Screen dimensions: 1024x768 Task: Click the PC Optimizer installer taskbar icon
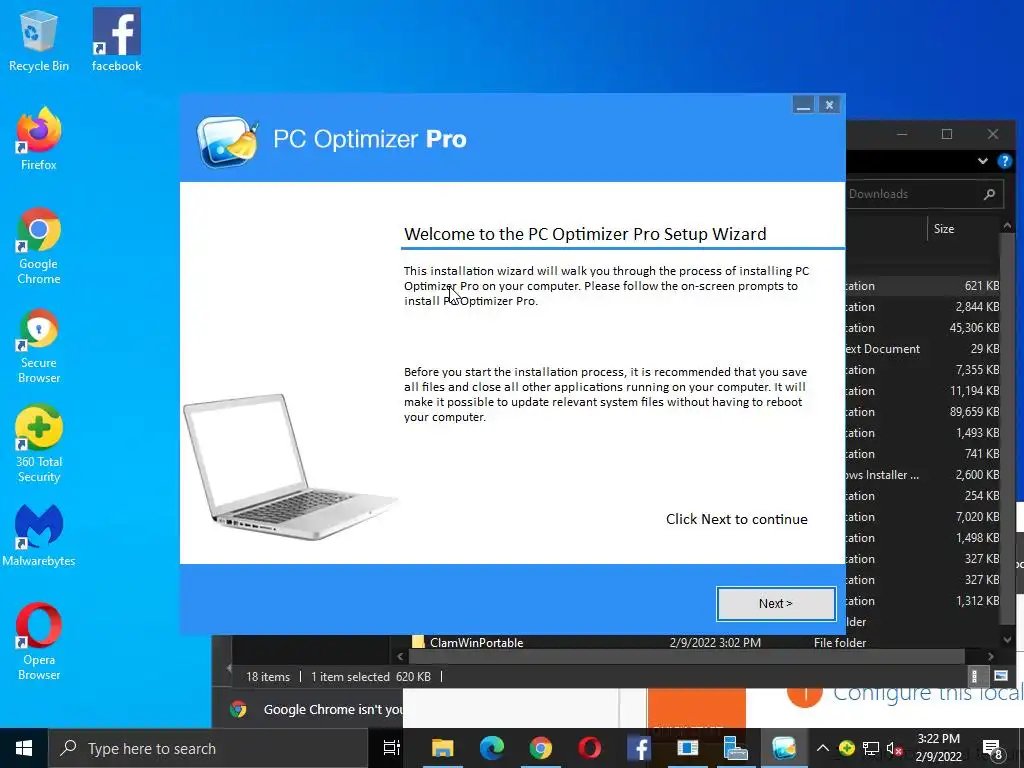(784, 748)
